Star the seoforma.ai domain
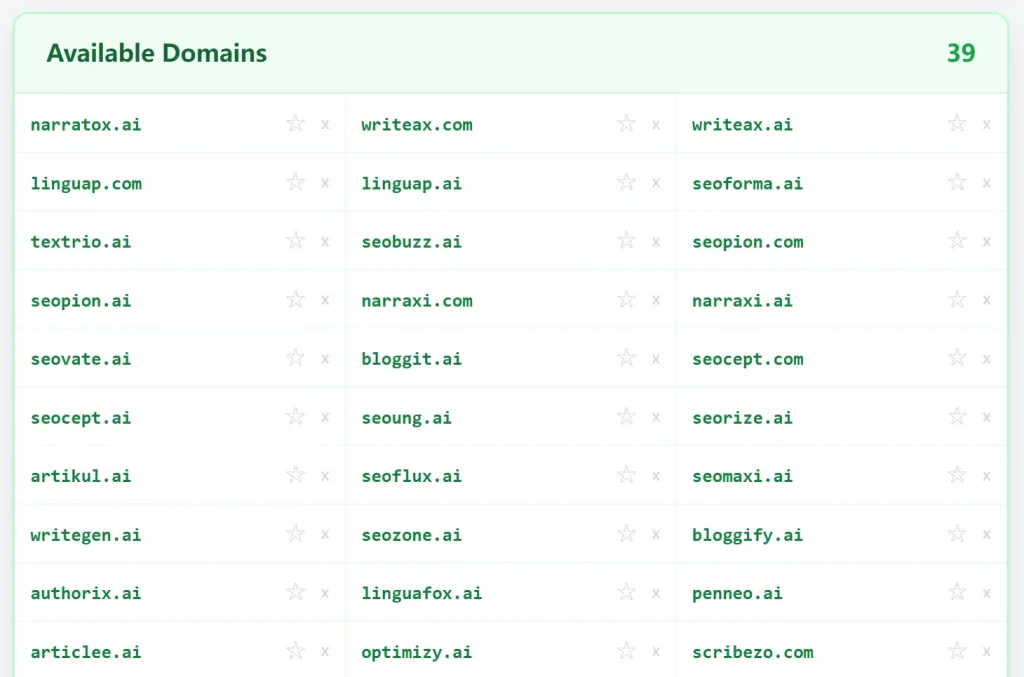 click(x=957, y=183)
